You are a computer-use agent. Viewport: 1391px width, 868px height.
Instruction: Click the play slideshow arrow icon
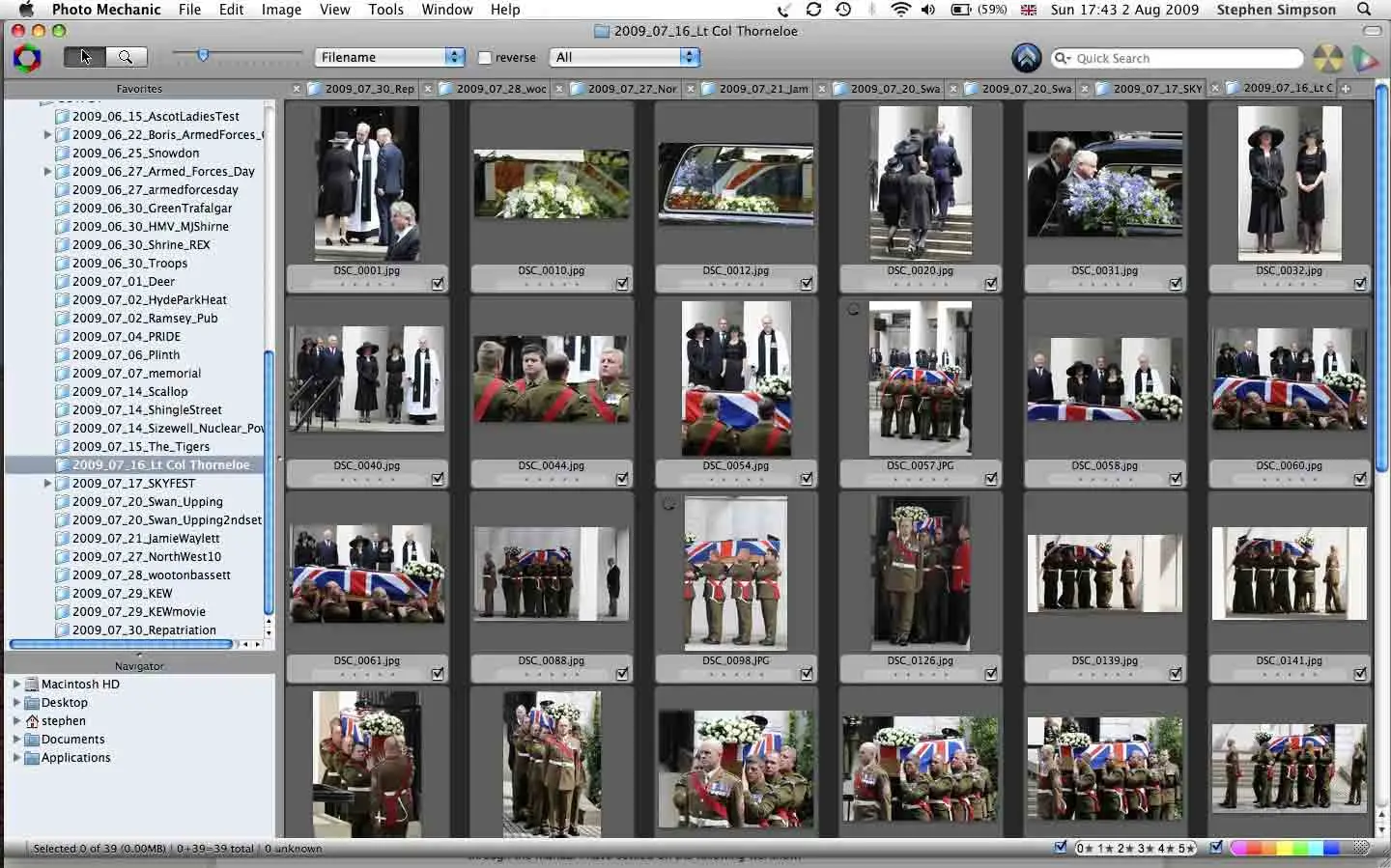(x=1366, y=58)
